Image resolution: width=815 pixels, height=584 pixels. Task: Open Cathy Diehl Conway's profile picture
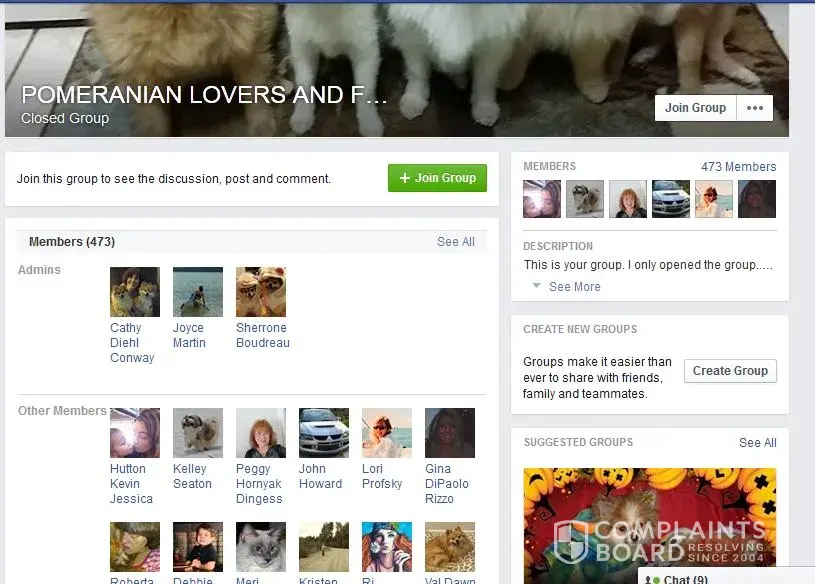coord(134,292)
